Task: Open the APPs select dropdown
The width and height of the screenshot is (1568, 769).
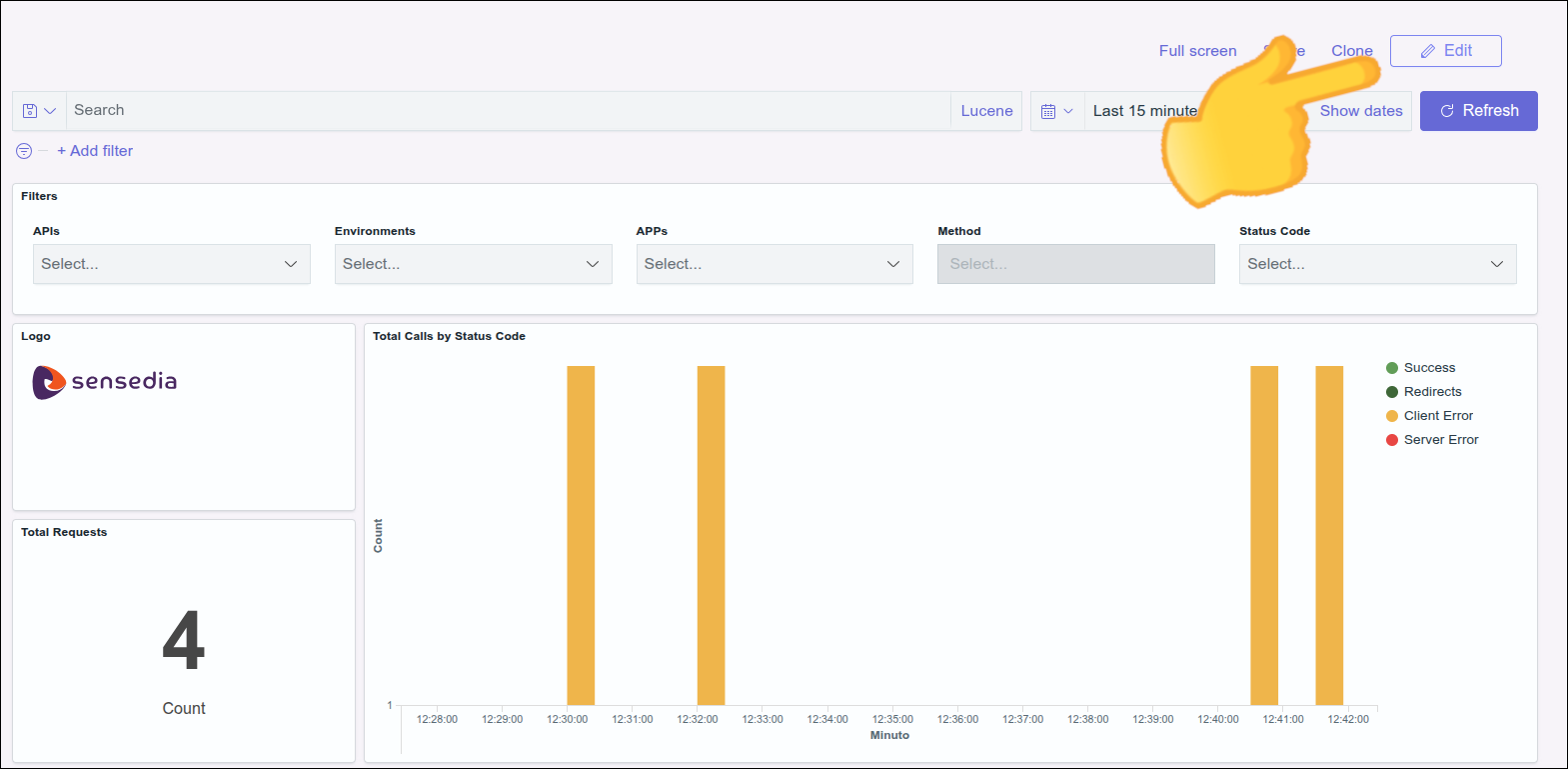Action: 775,264
